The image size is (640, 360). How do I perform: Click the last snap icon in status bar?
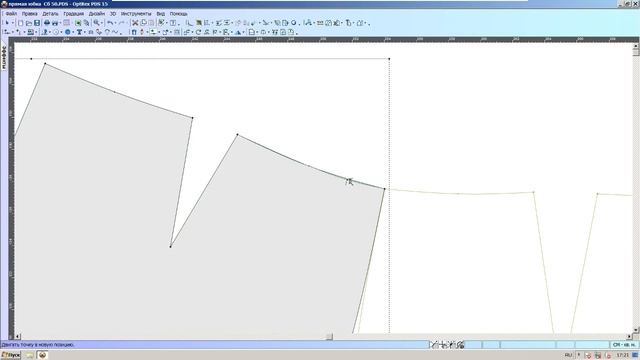460,345
